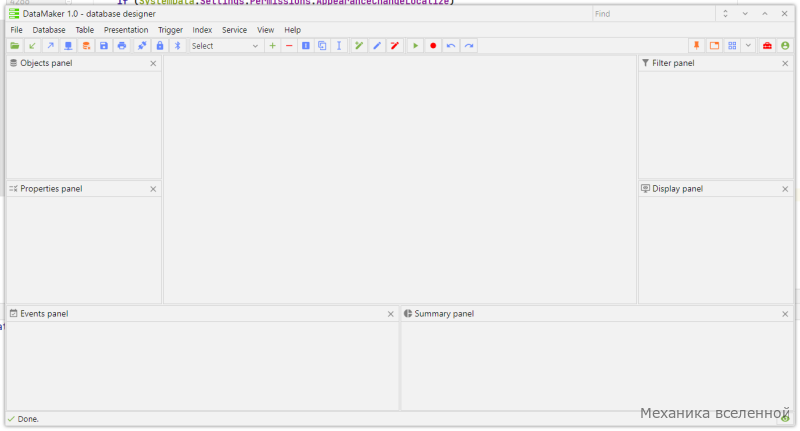Screen dimensions: 800x431
Task: Close the Properties panel
Action: 153,189
